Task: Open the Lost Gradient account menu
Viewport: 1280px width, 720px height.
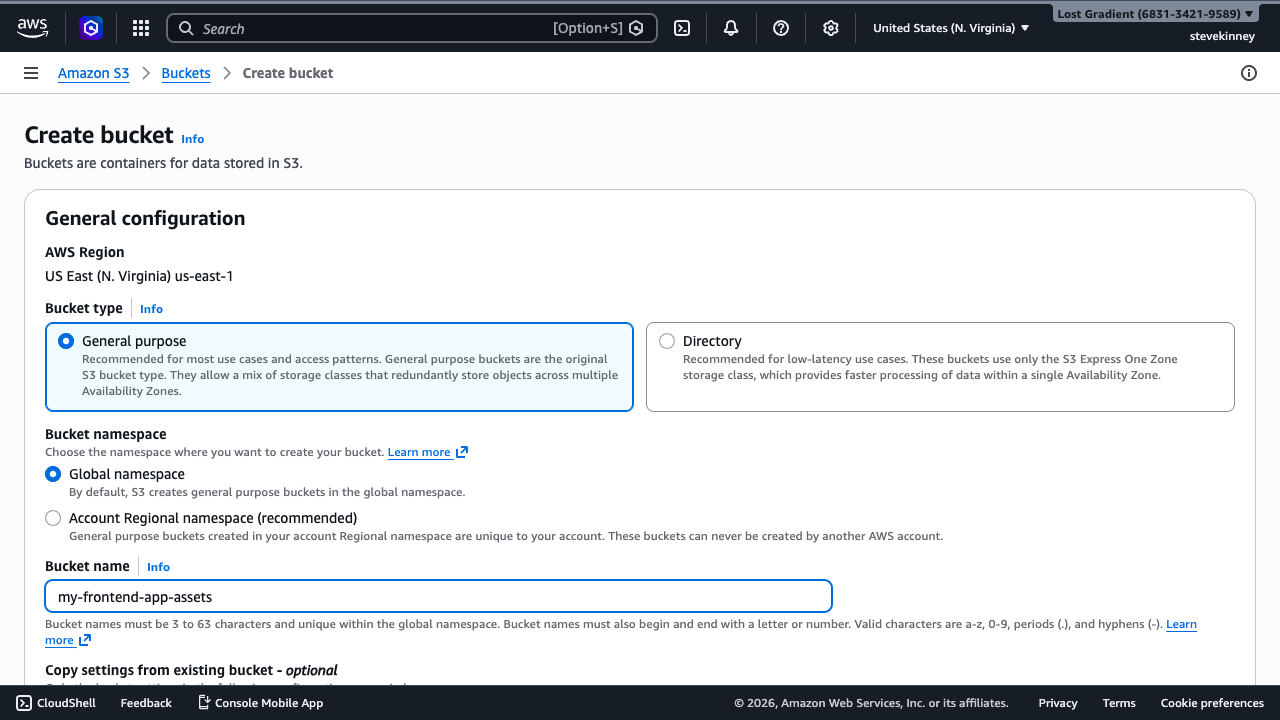Action: pyautogui.click(x=1155, y=14)
